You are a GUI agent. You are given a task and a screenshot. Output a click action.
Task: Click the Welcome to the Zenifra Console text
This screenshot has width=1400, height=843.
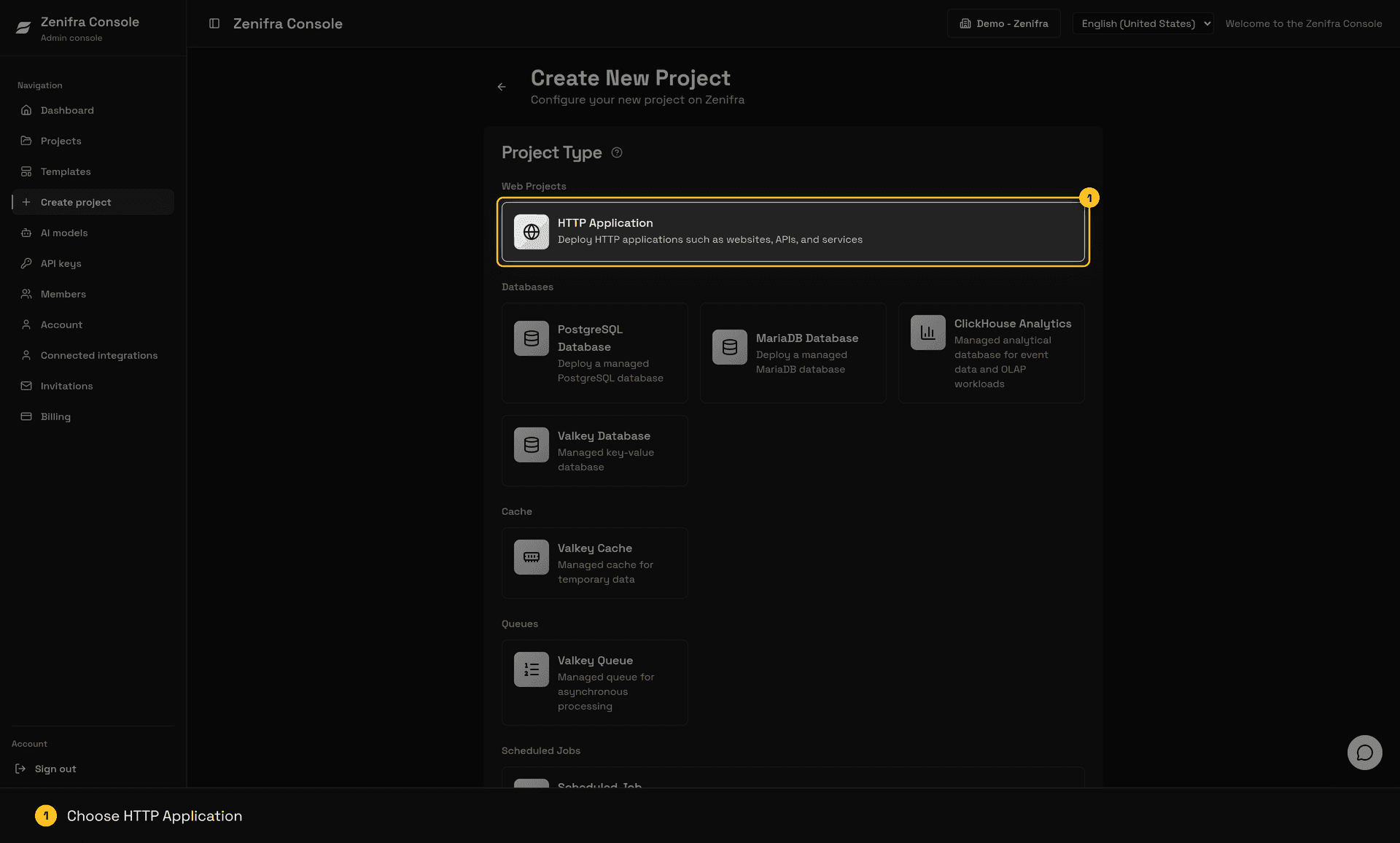[x=1304, y=23]
